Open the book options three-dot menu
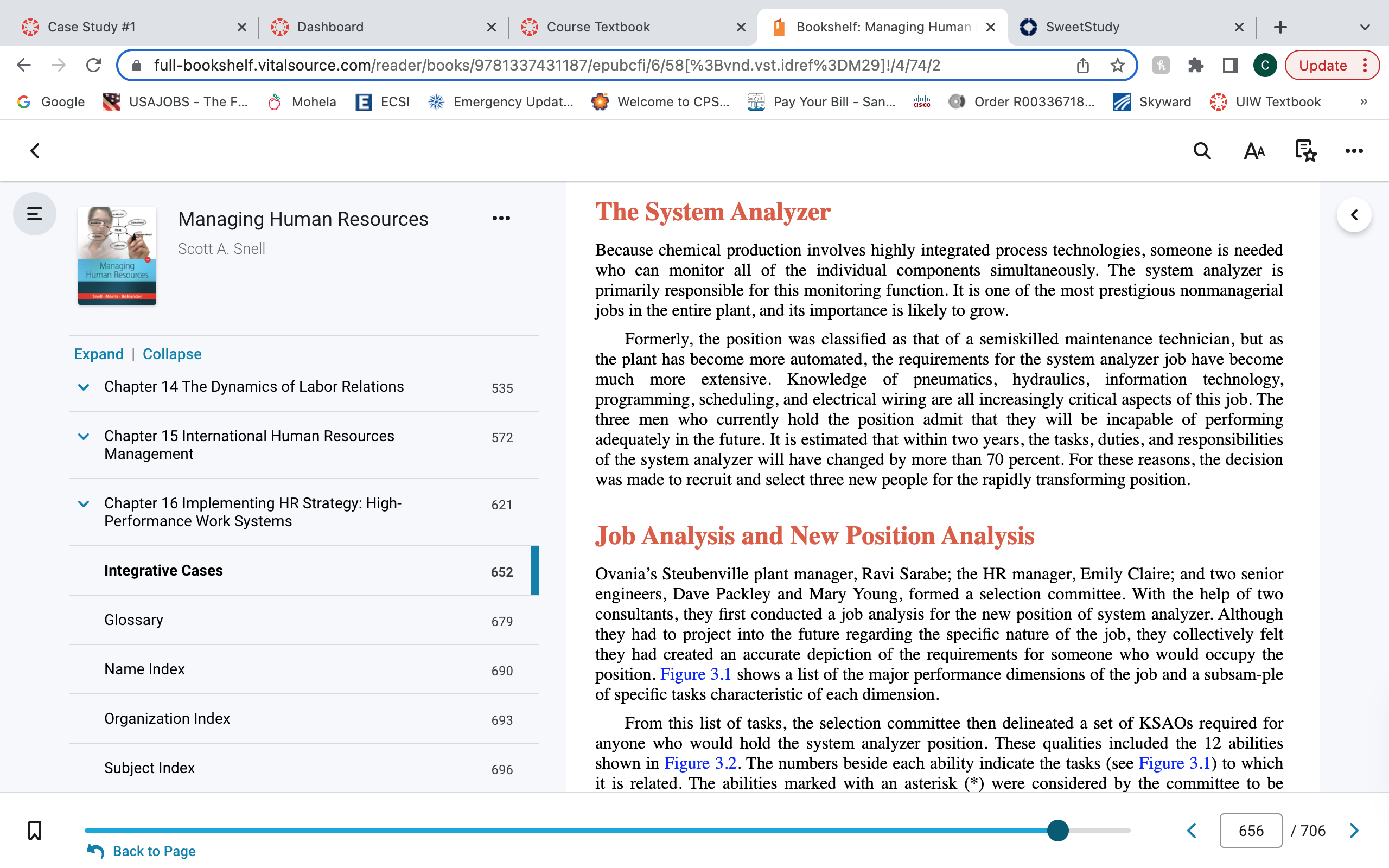 pos(501,218)
